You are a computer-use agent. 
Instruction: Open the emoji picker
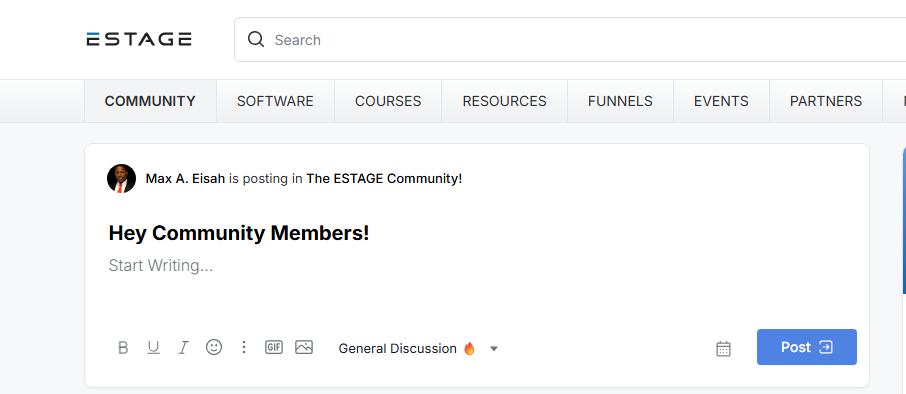click(214, 347)
